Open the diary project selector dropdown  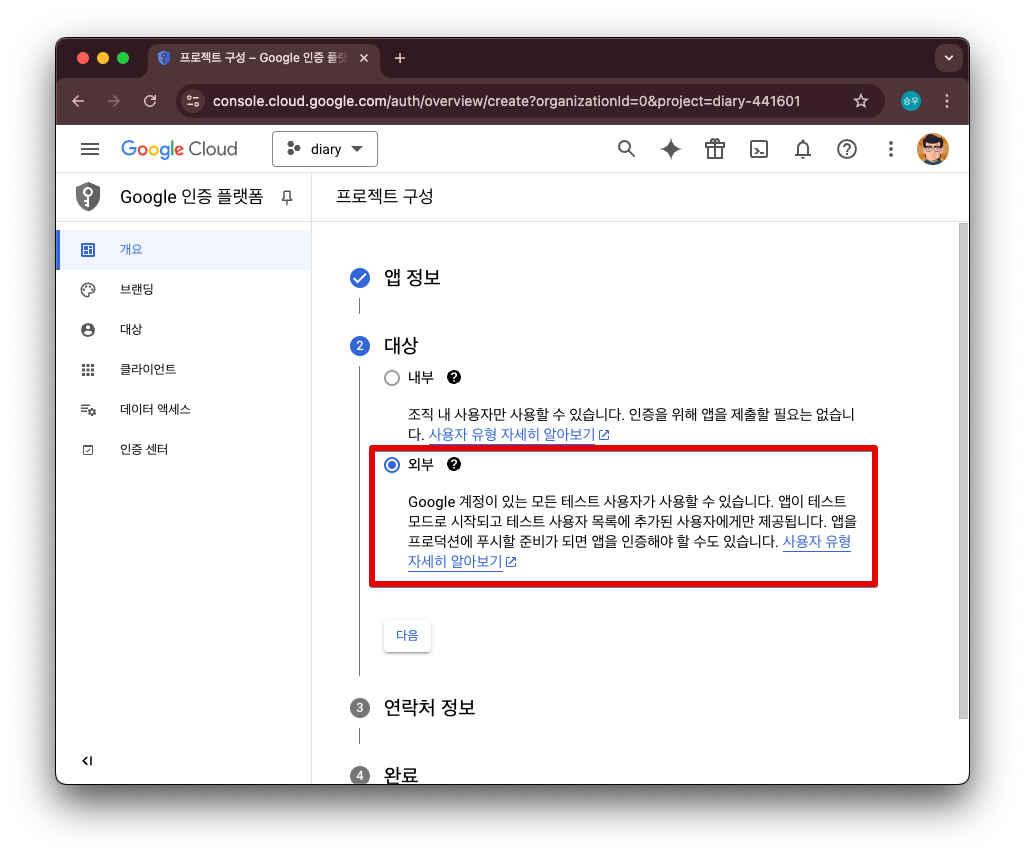point(325,149)
